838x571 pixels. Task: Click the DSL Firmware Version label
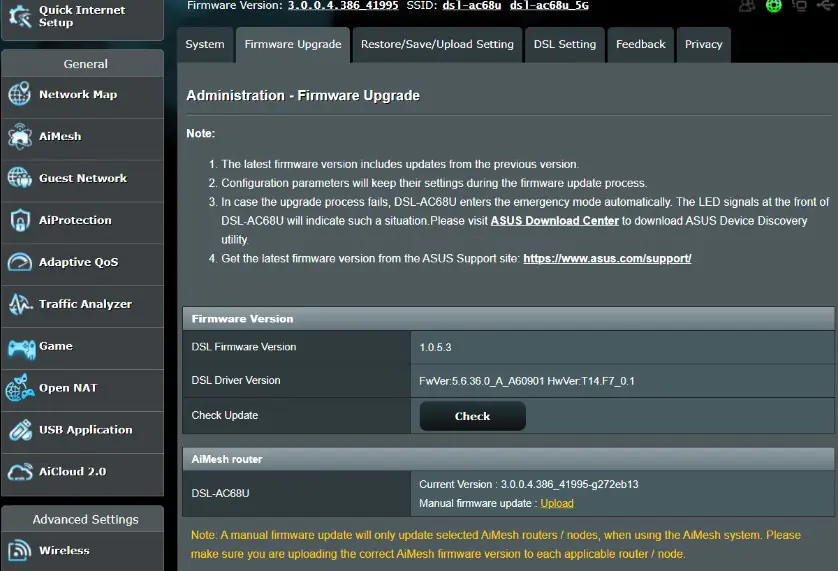(244, 347)
